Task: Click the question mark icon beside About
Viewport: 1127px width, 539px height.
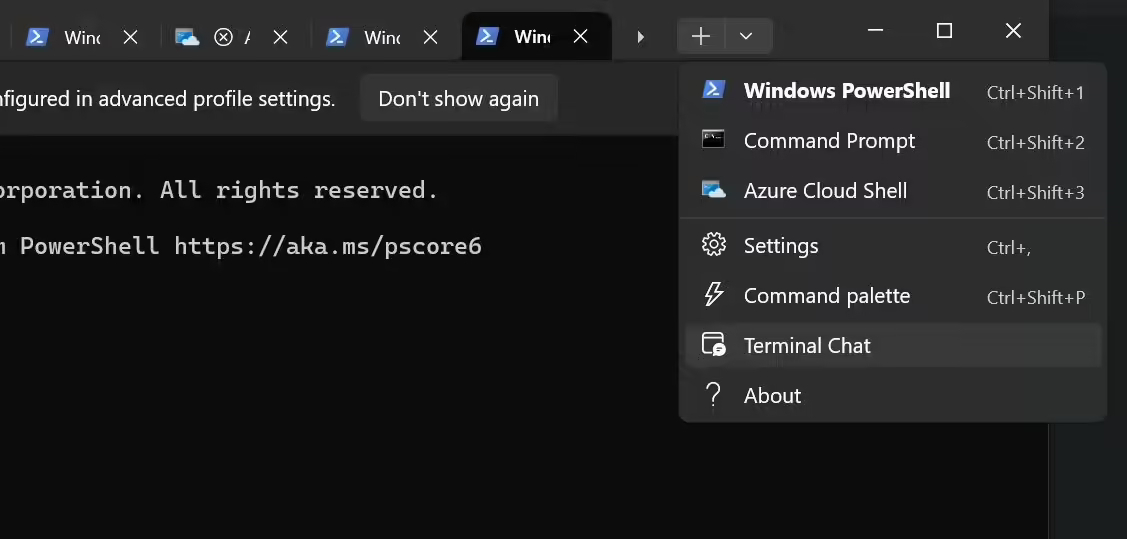Action: [713, 395]
